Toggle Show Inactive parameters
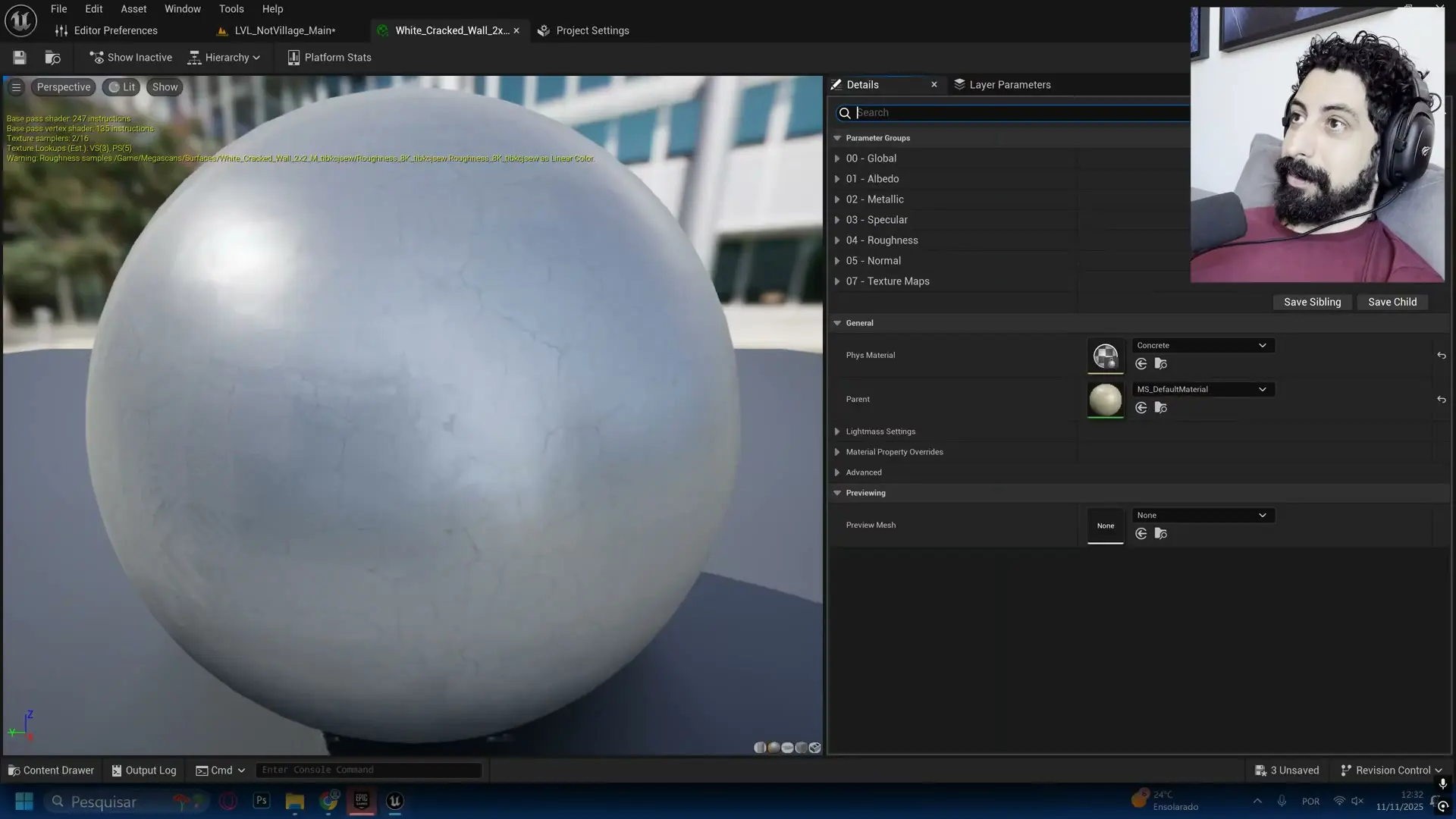The height and width of the screenshot is (819, 1456). pyautogui.click(x=130, y=58)
